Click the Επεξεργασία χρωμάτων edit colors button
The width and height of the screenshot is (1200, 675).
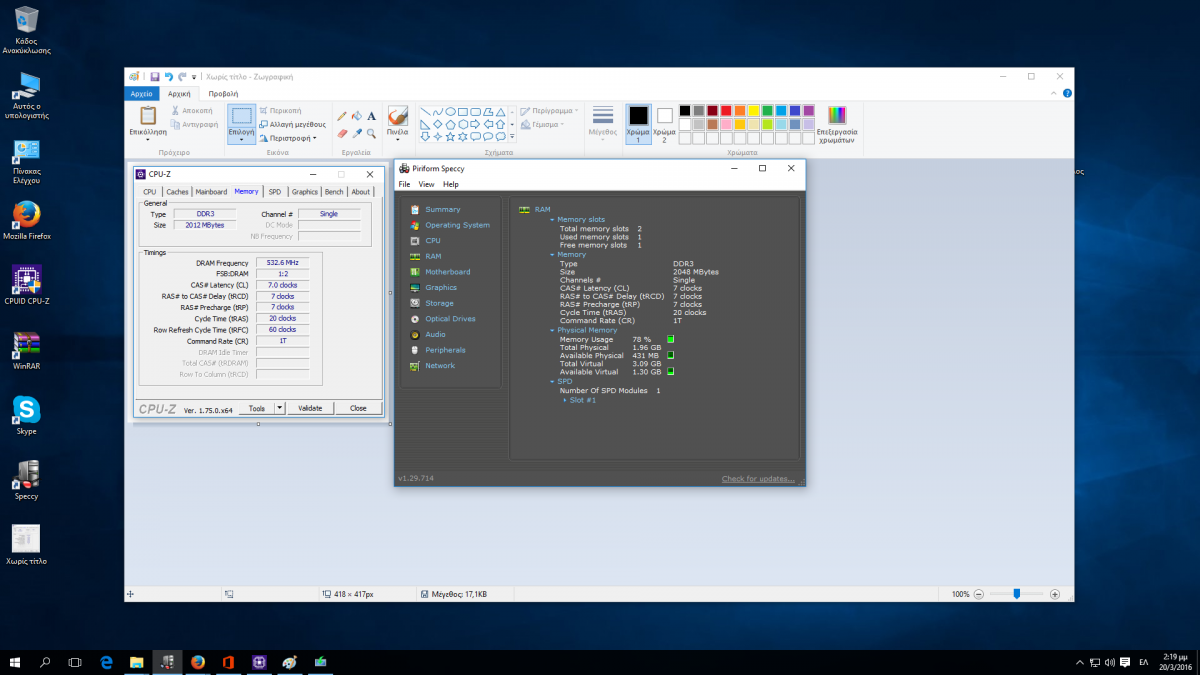point(837,125)
